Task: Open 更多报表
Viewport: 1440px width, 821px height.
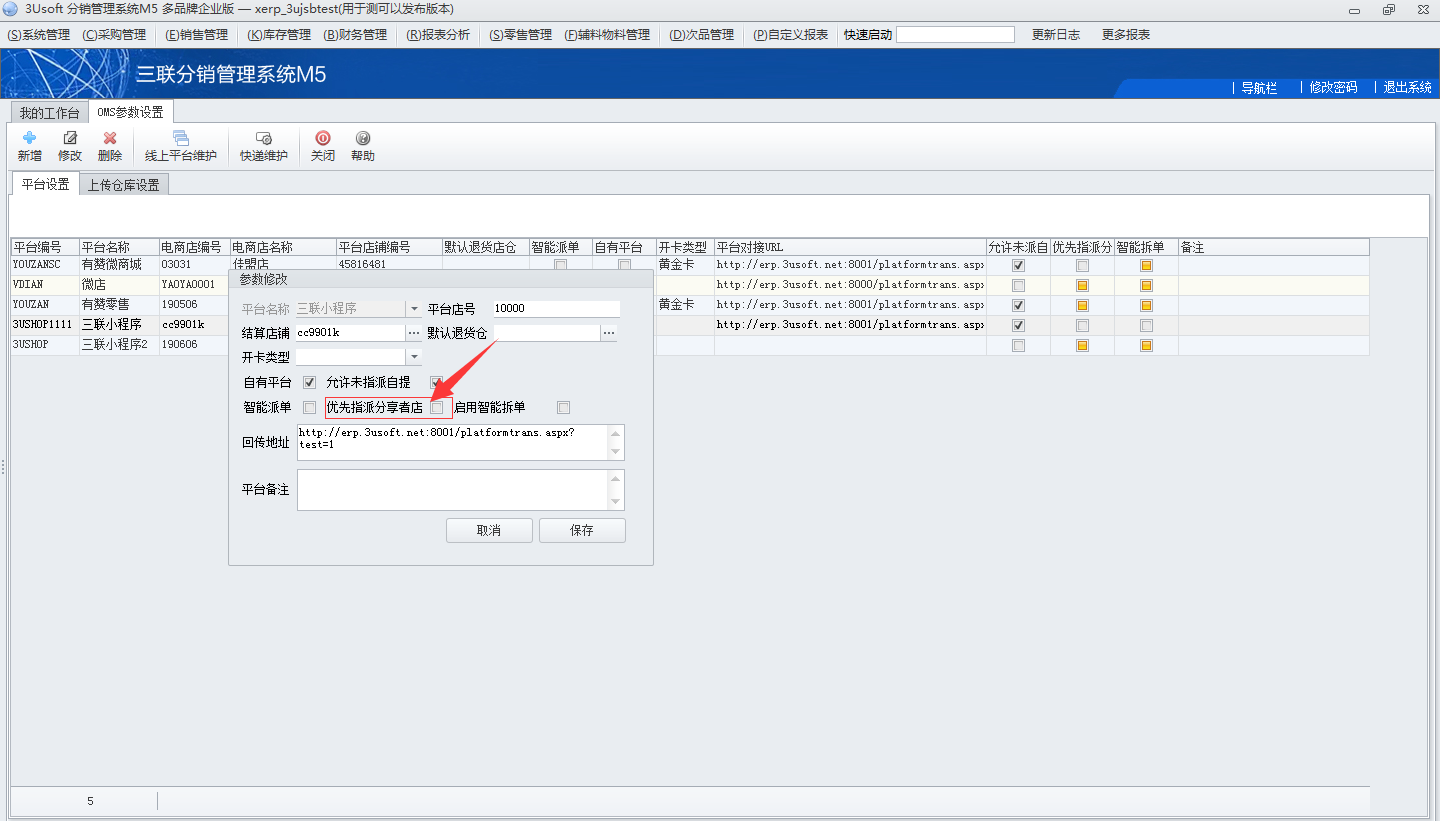Action: [1126, 34]
